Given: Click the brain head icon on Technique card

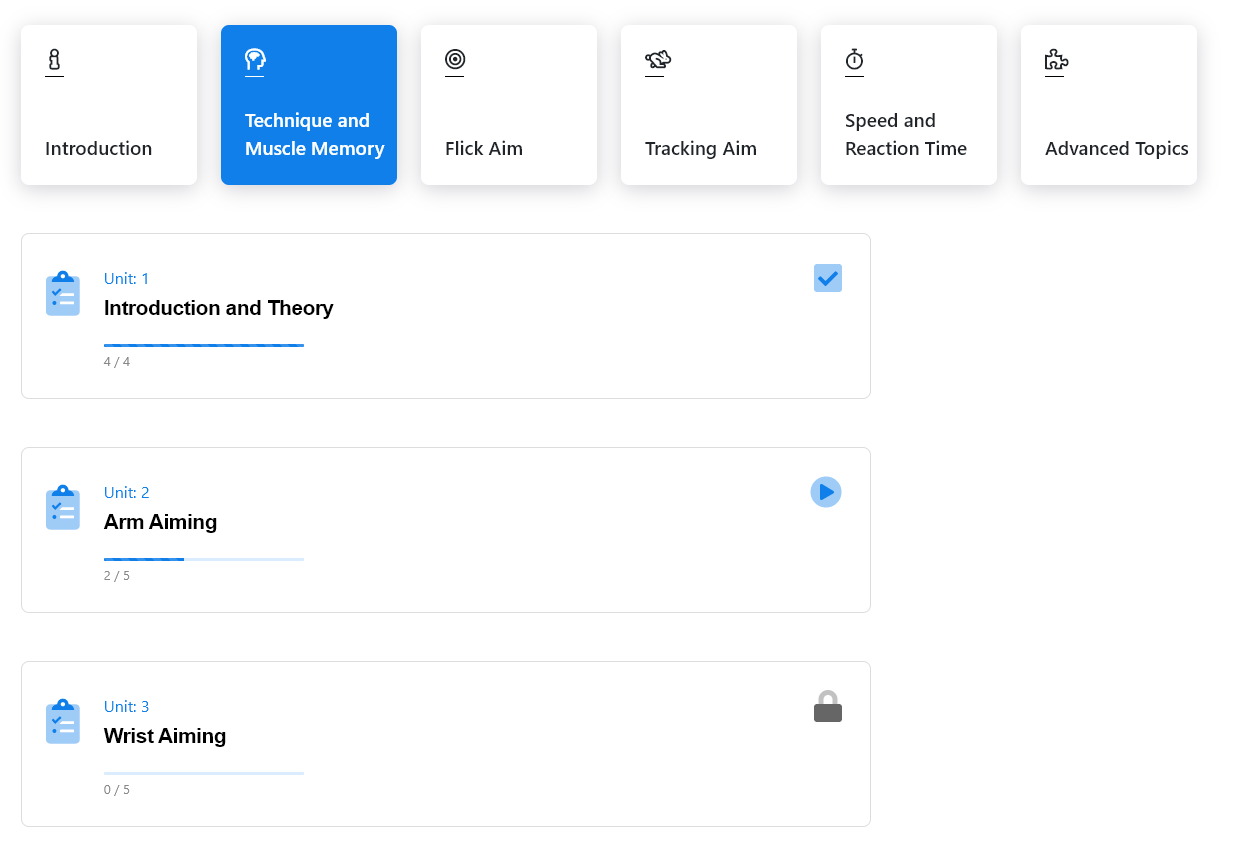Looking at the screenshot, I should [x=255, y=60].
